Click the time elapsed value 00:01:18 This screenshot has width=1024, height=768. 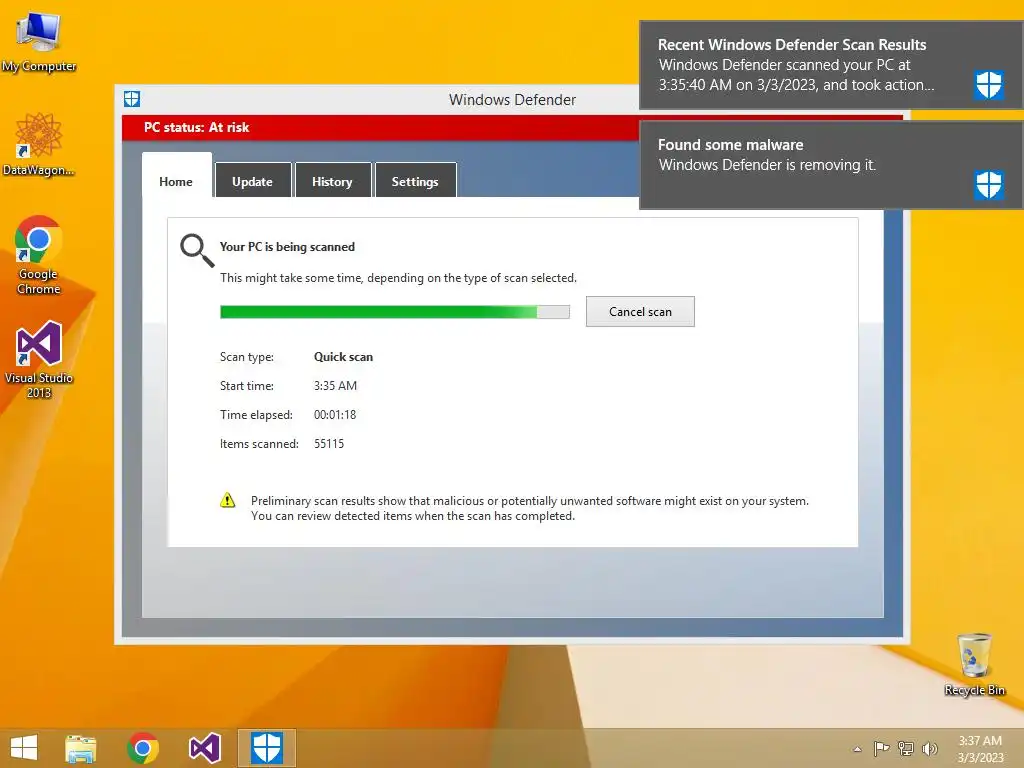pos(335,415)
